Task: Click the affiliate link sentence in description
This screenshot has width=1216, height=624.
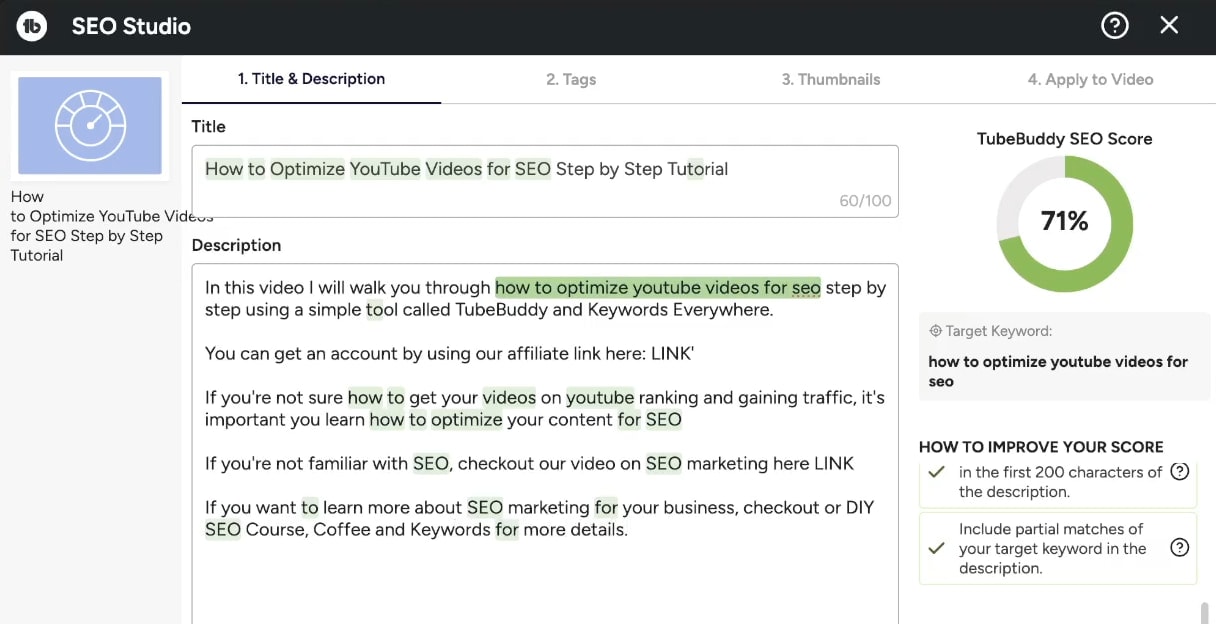Action: 449,353
